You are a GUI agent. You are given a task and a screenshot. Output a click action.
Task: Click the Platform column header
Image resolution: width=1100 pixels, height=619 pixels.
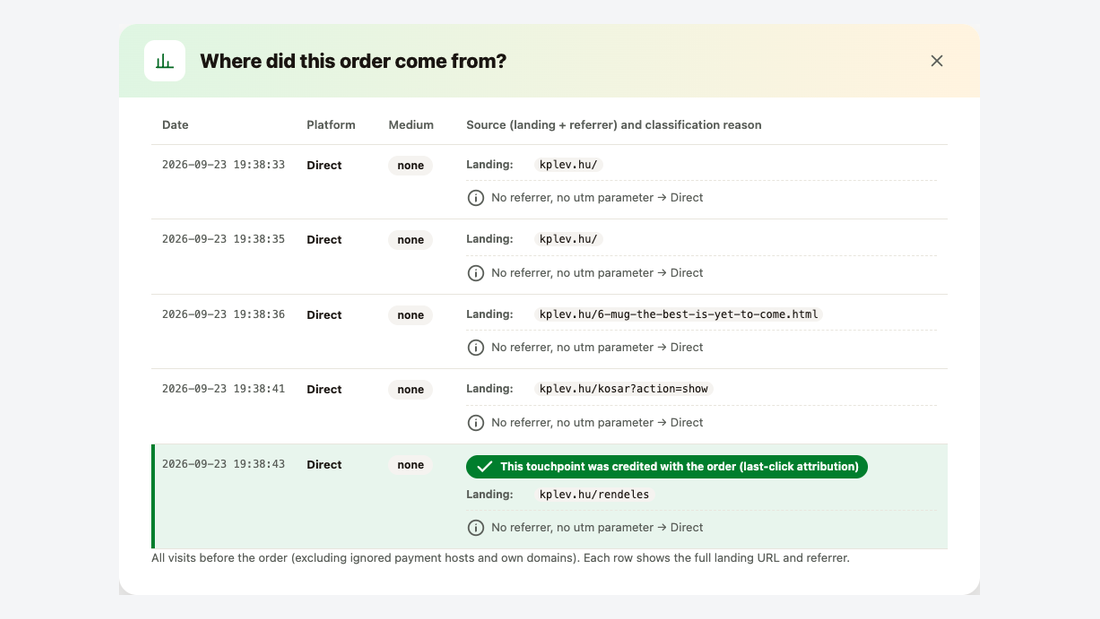tap(331, 125)
